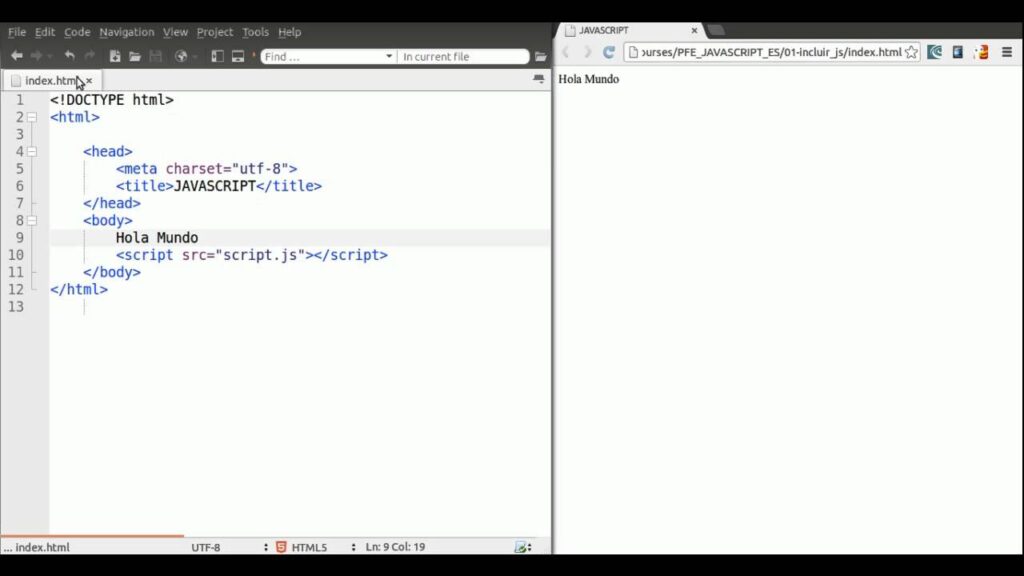This screenshot has width=1024, height=576.
Task: Toggle the bottom panel monitor icon
Action: [x=238, y=56]
